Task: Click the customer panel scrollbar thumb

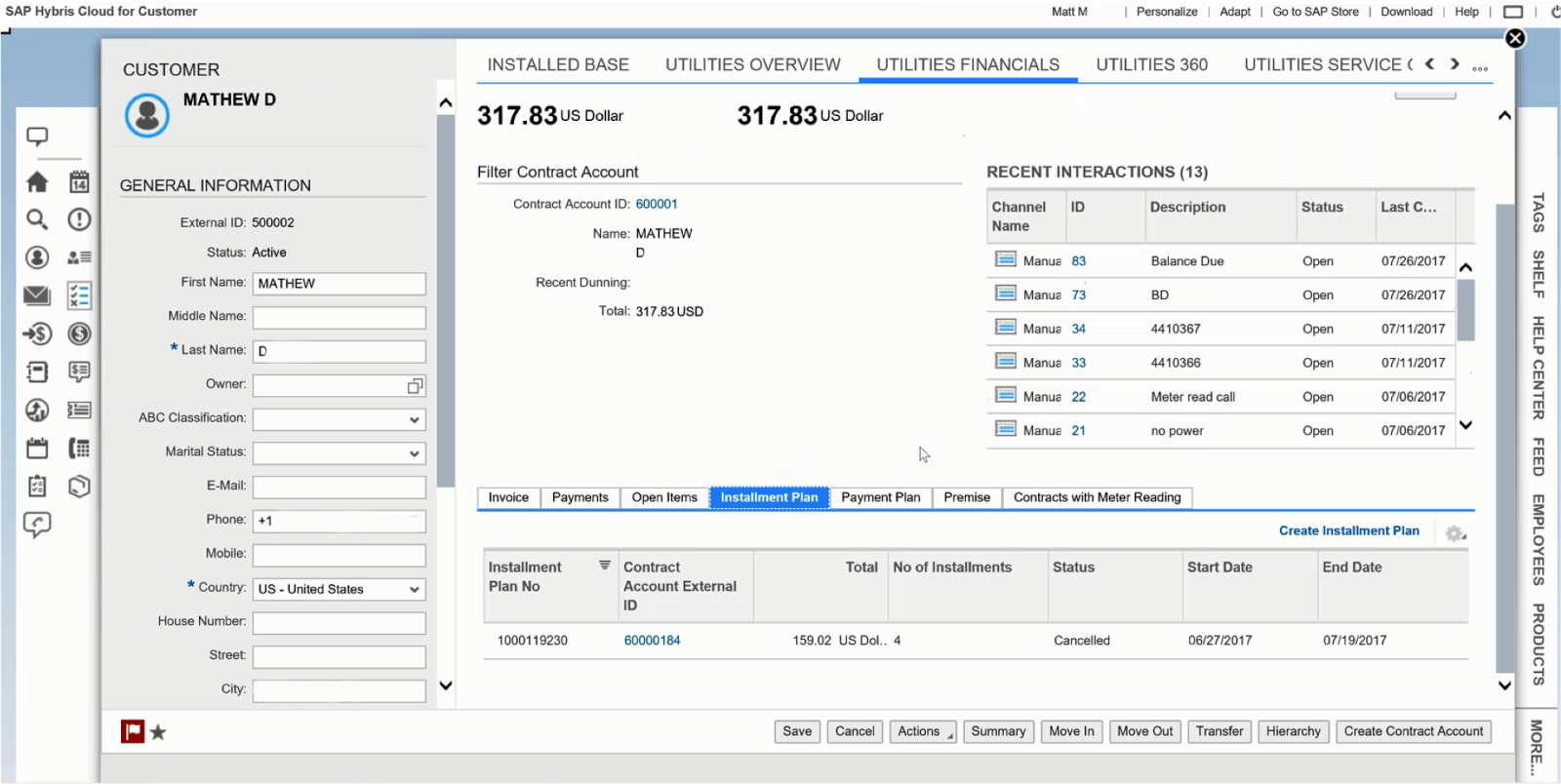Action: 445,300
